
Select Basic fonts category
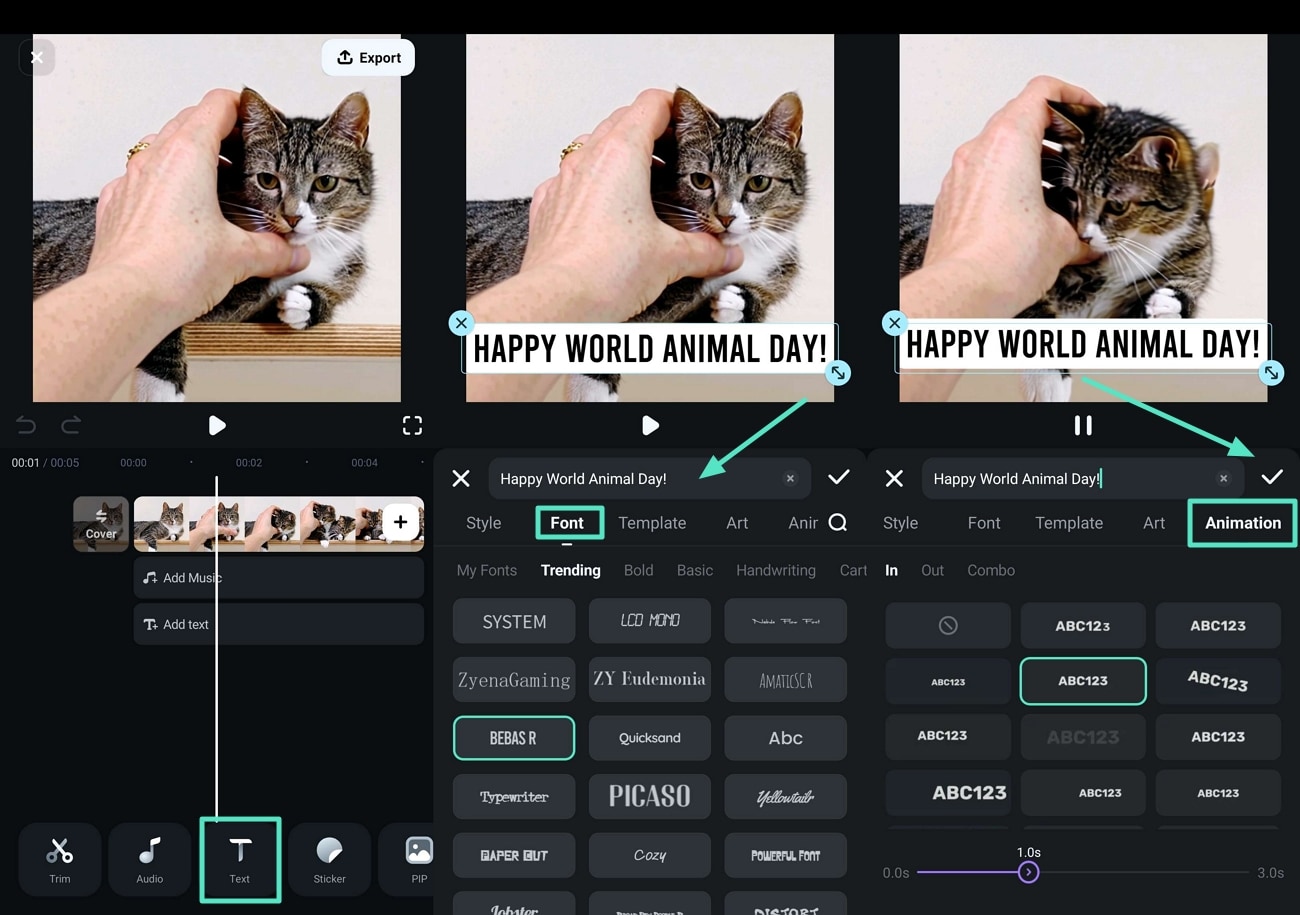click(x=695, y=570)
